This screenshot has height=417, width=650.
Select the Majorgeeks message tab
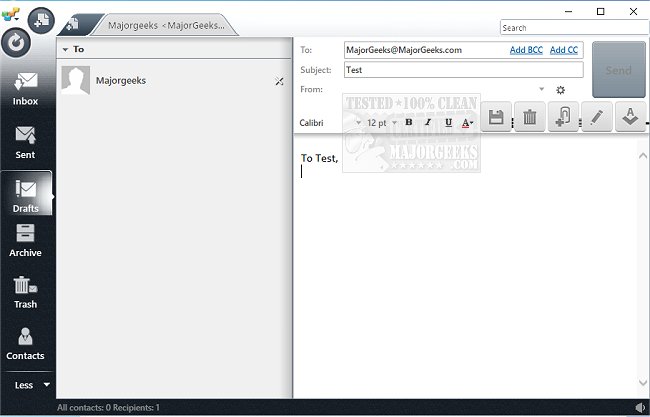(166, 25)
